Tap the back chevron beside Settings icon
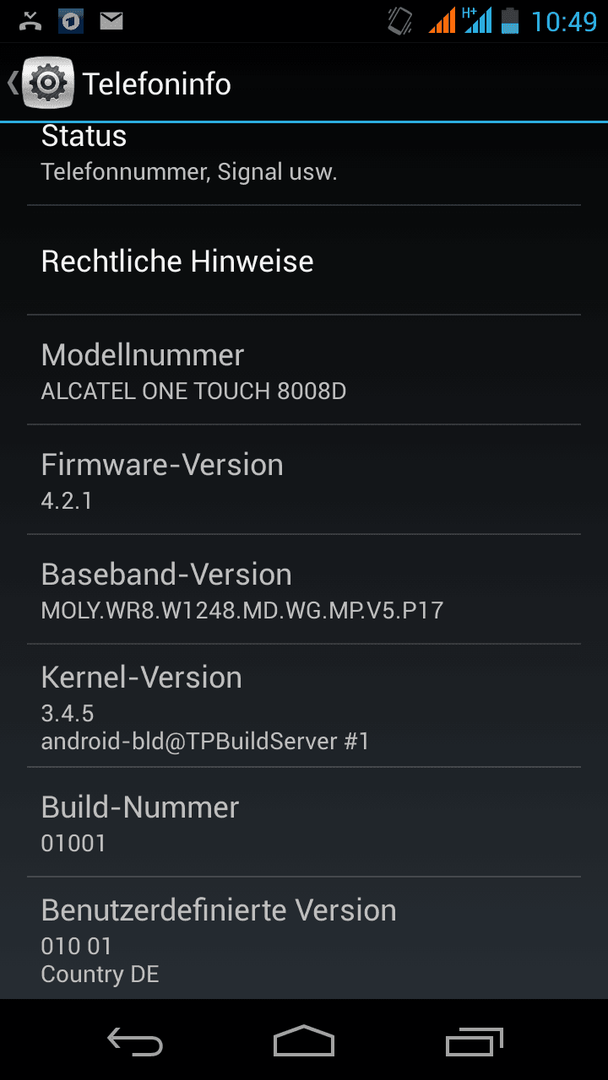Image resolution: width=608 pixels, height=1080 pixels. click(x=12, y=83)
